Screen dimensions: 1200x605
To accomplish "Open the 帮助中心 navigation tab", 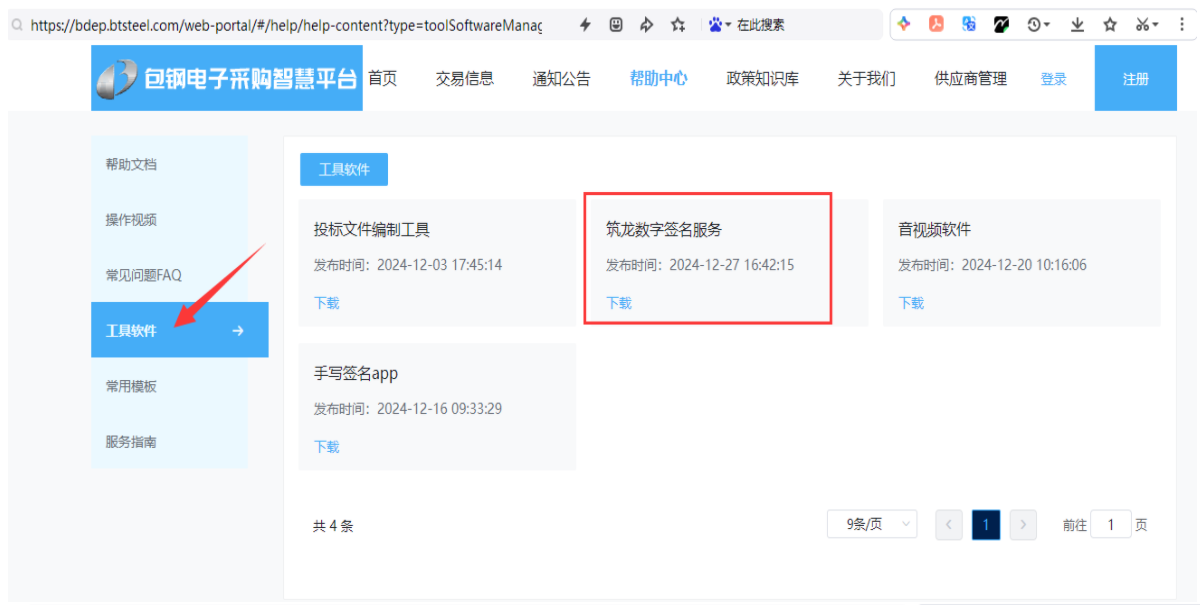I will (x=658, y=79).
